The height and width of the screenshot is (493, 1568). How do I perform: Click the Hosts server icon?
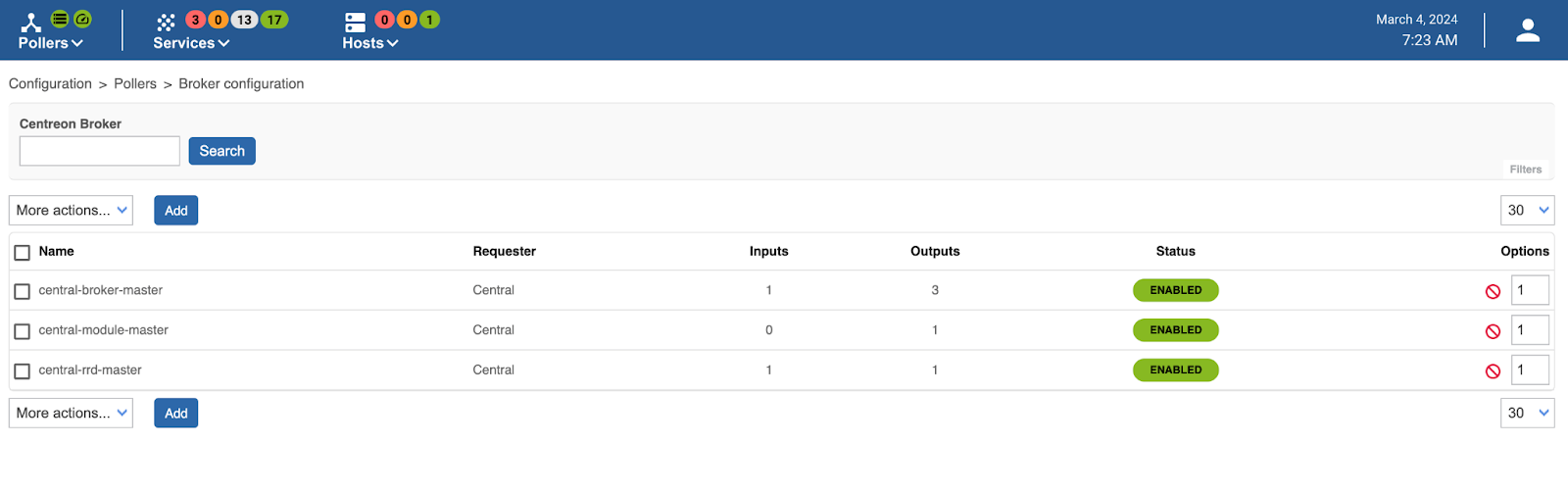356,22
